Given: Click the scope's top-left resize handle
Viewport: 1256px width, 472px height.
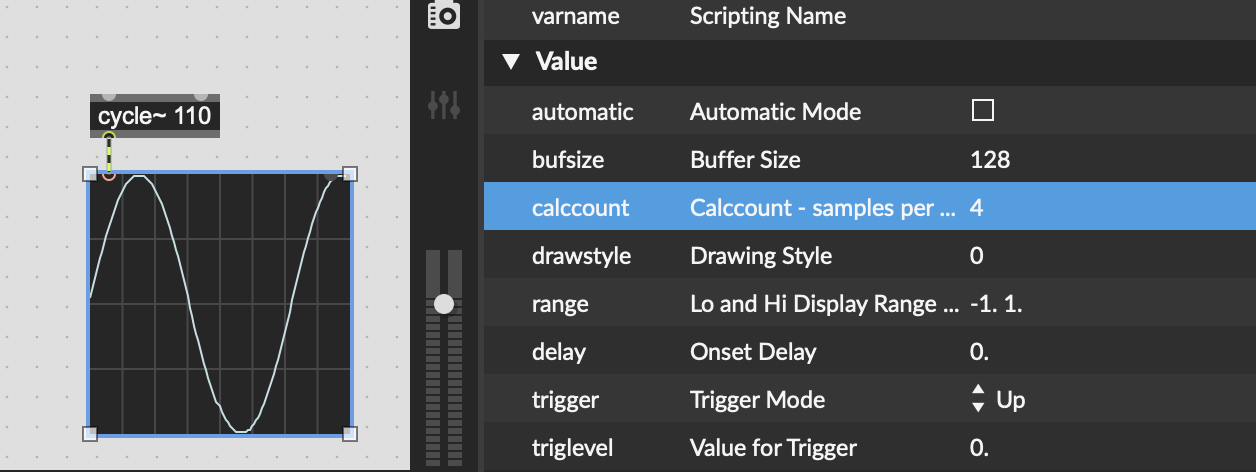Looking at the screenshot, I should 89,174.
